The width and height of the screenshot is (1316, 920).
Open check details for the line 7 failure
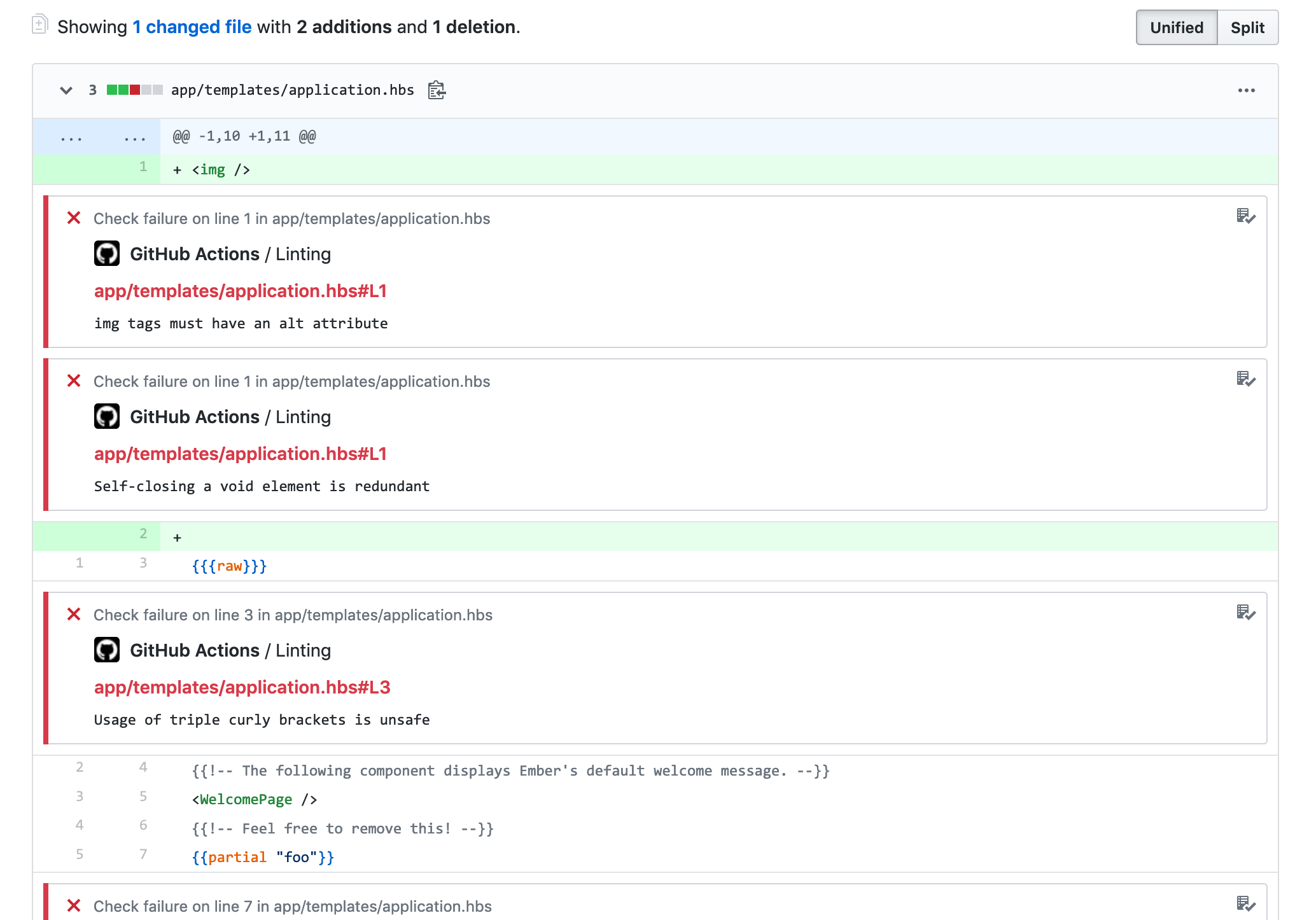click(1245, 903)
